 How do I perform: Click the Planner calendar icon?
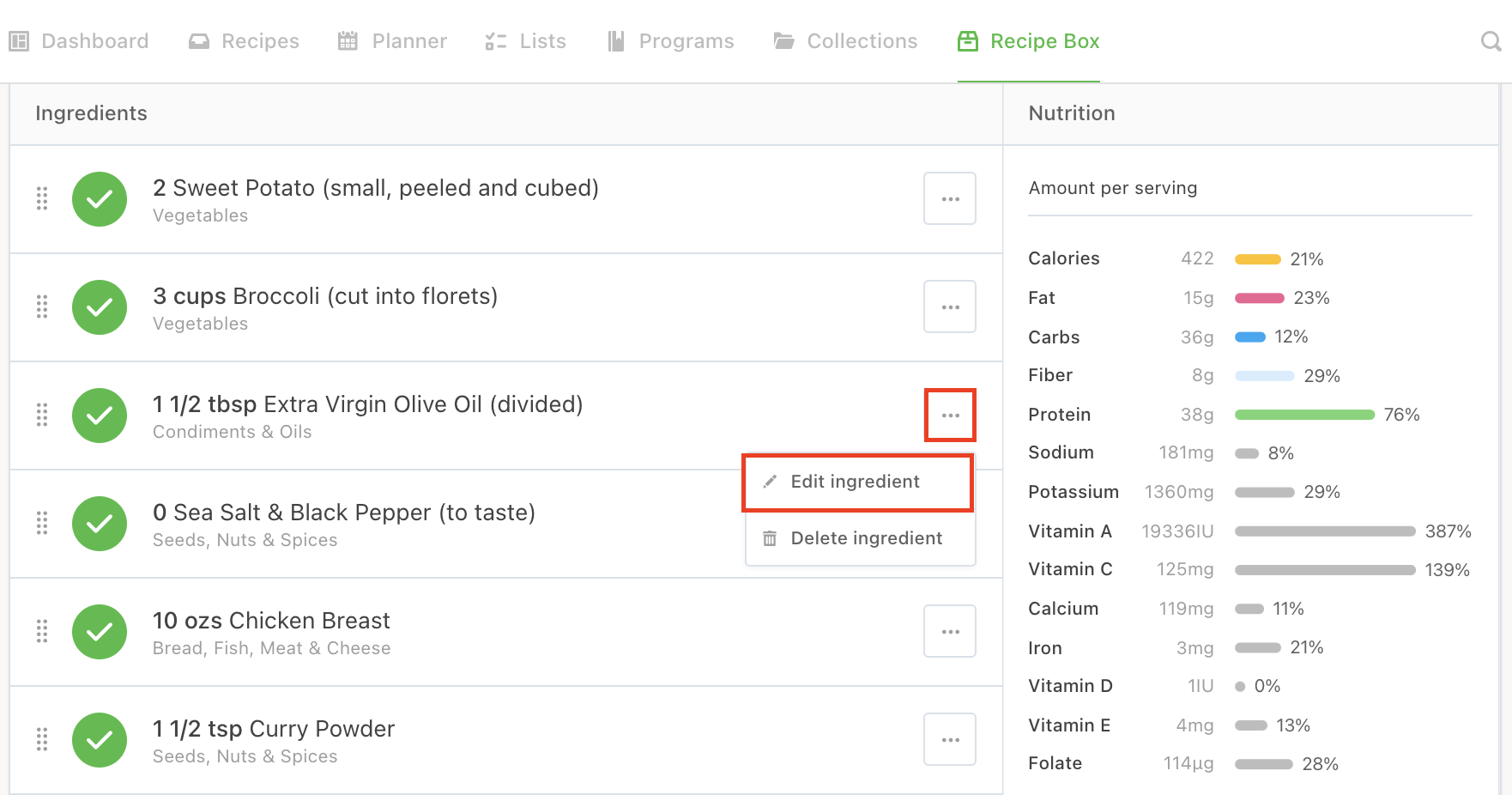pos(348,41)
